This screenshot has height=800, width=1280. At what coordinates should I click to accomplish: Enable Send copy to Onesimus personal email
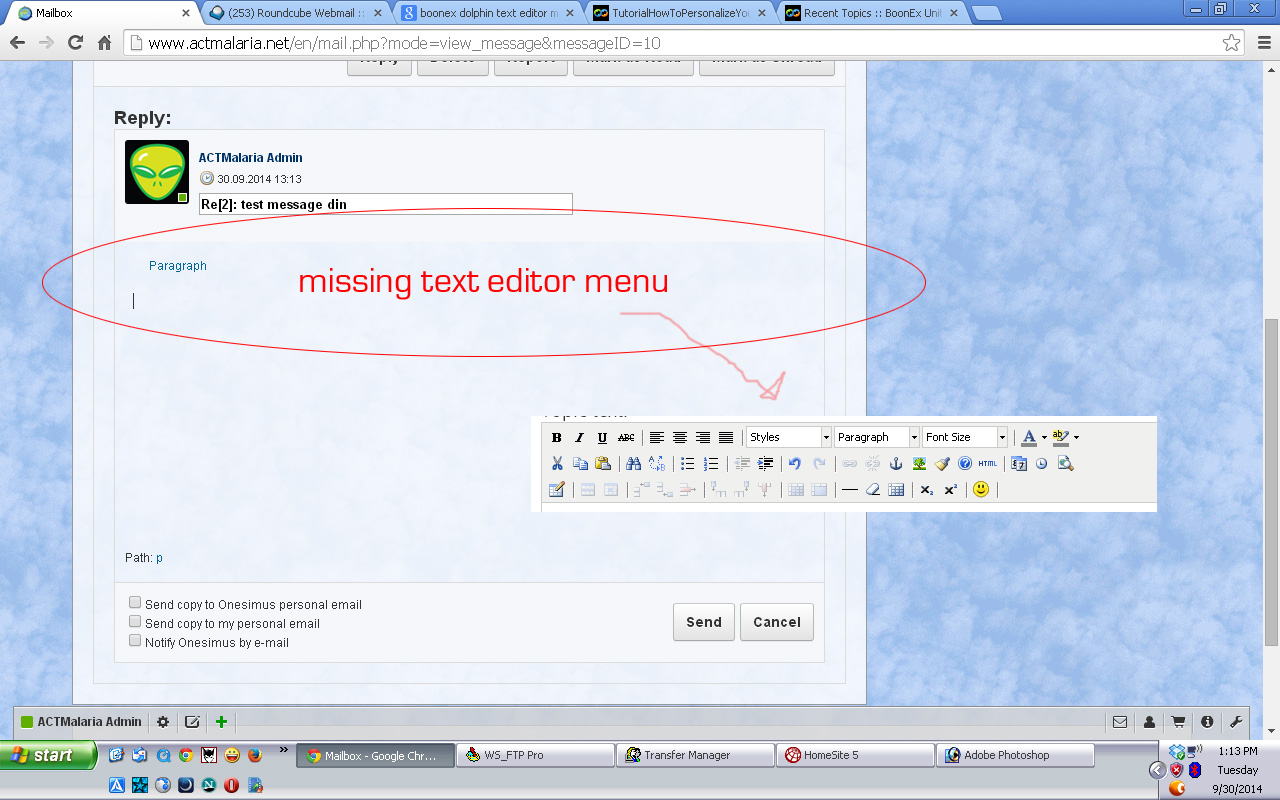coord(135,603)
